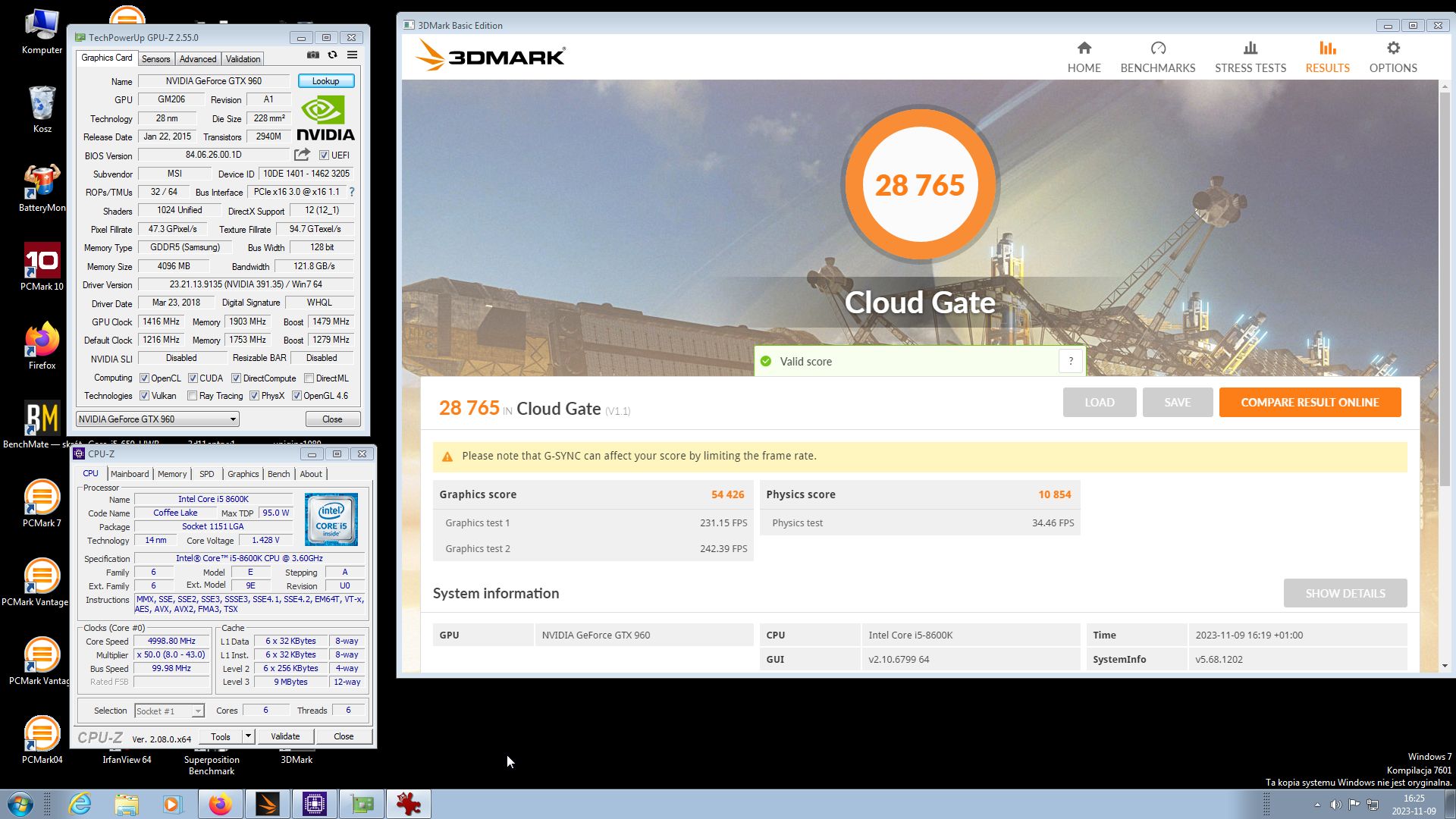Click the SHOW DETAILS button
Image resolution: width=1456 pixels, height=819 pixels.
[x=1345, y=593]
